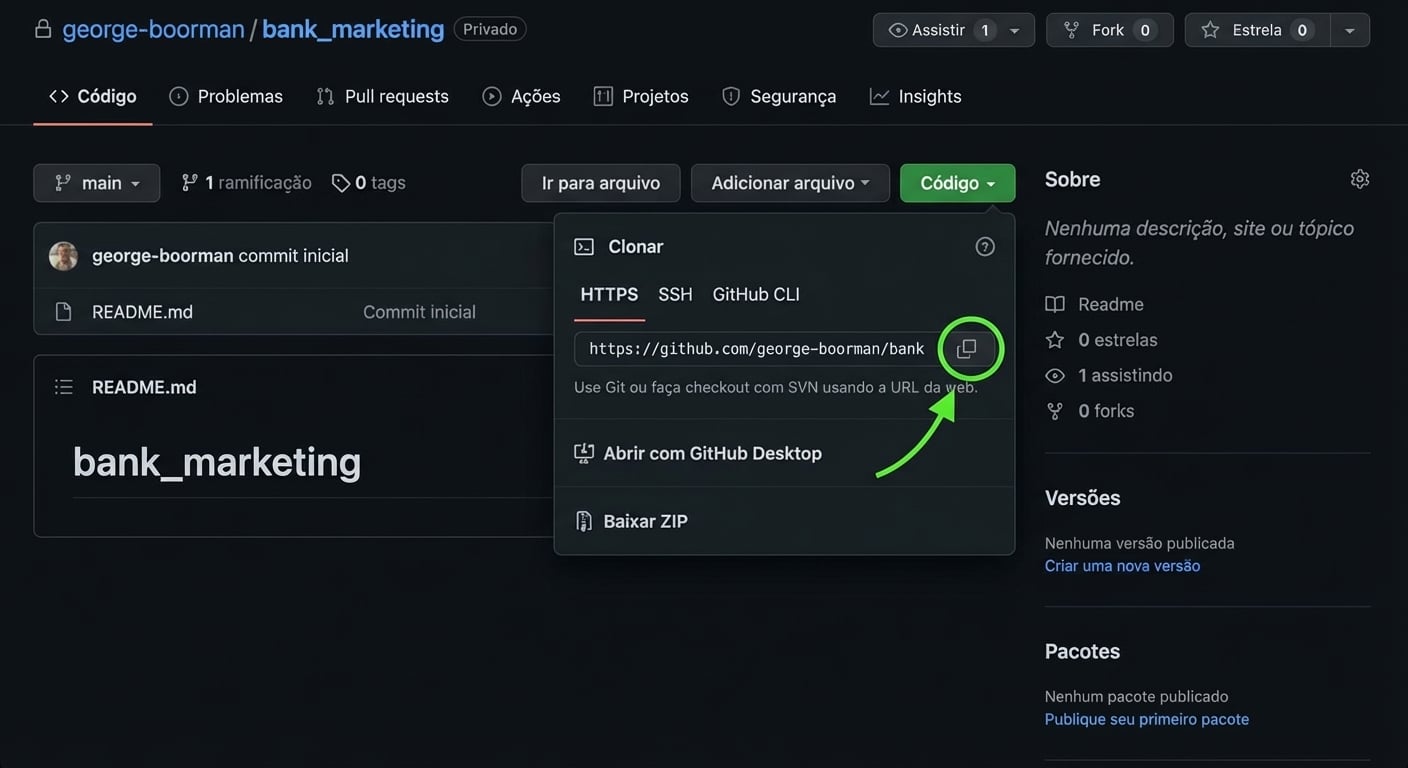The image size is (1408, 768).
Task: Open the Insights tab
Action: coord(916,97)
